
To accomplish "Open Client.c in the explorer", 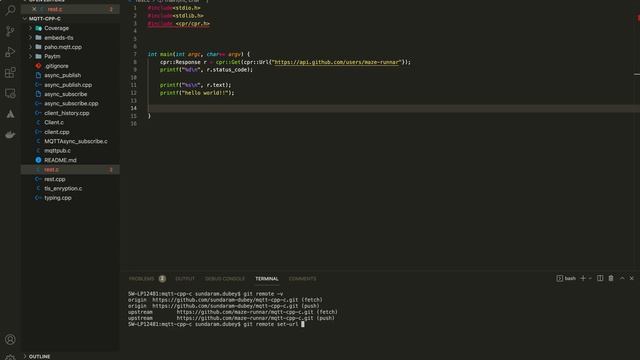I will pyautogui.click(x=54, y=122).
